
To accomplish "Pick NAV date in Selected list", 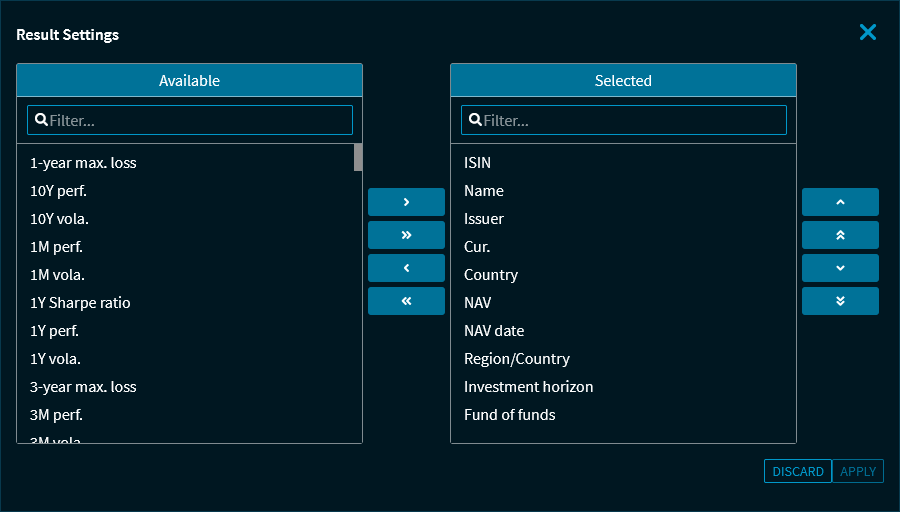I will click(x=494, y=331).
